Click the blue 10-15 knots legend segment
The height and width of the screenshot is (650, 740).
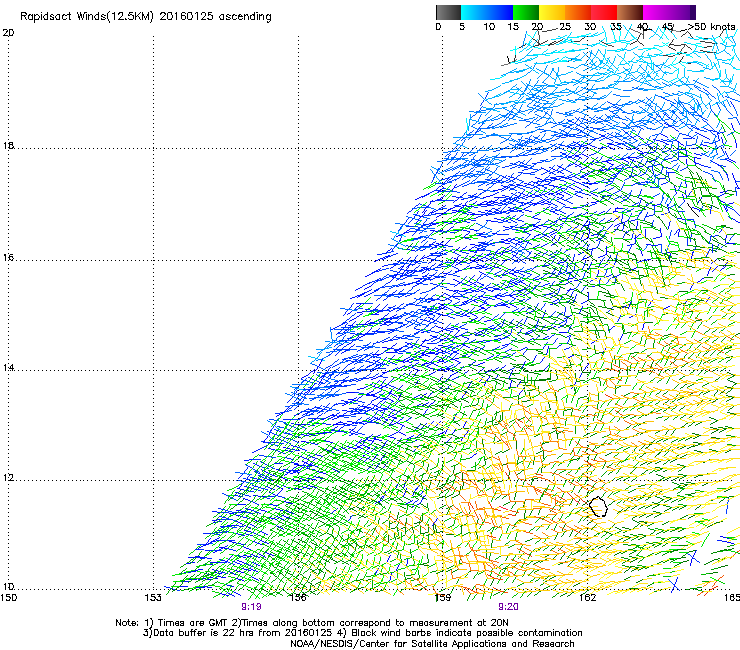coord(500,12)
